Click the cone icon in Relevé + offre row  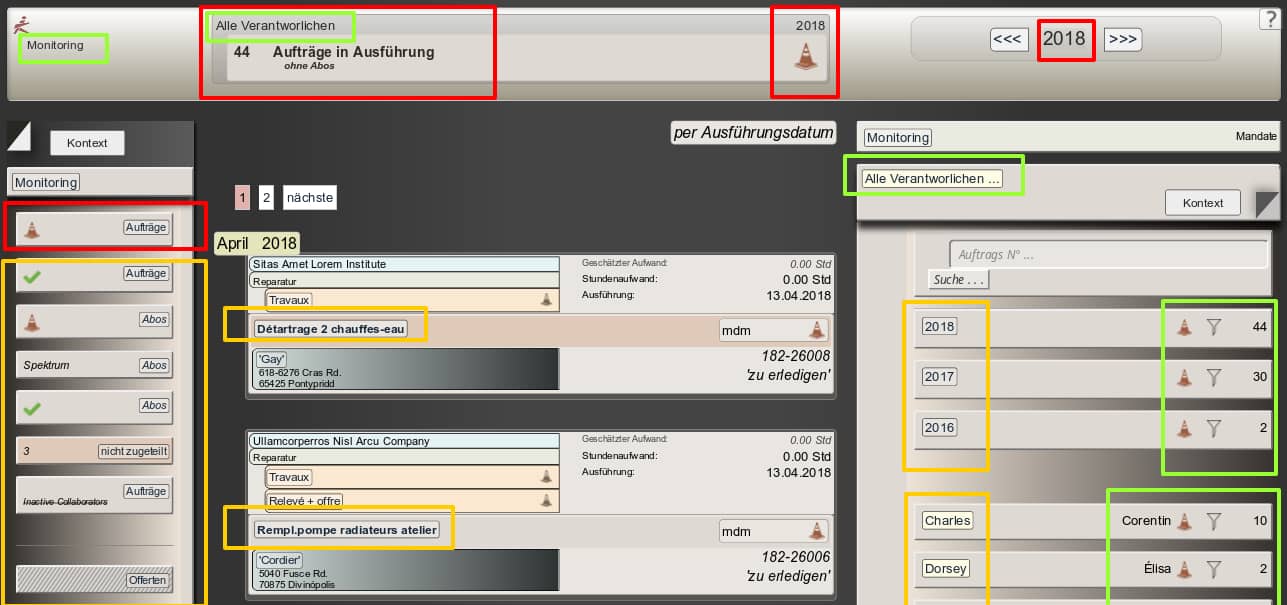(x=546, y=500)
